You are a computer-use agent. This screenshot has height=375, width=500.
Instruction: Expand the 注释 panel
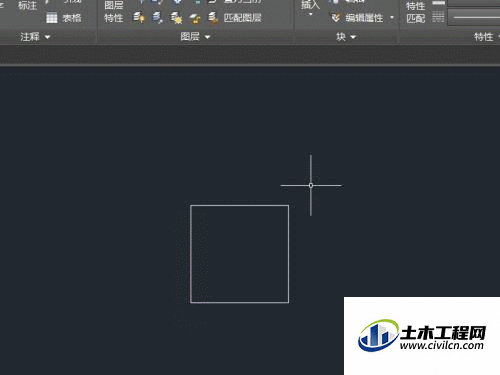coord(35,37)
